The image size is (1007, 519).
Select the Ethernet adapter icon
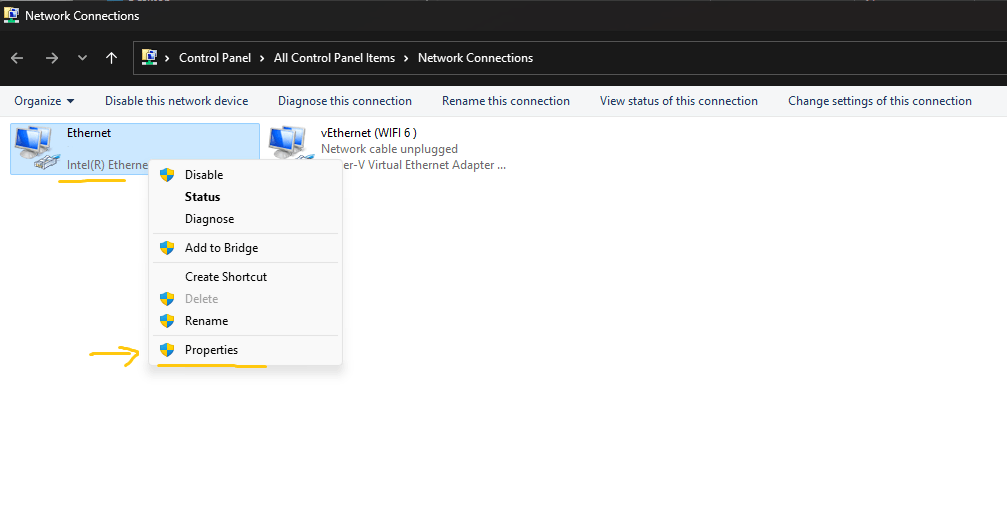[35, 148]
